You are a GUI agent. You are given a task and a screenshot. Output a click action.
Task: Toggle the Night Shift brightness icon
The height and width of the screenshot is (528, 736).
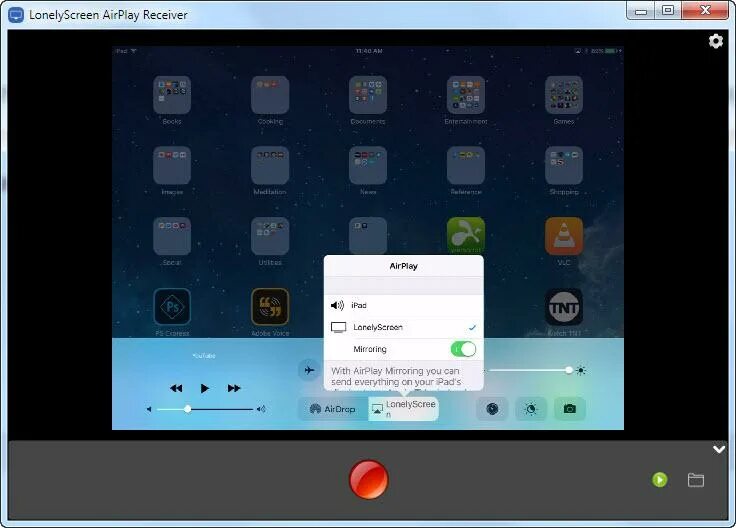[531, 409]
